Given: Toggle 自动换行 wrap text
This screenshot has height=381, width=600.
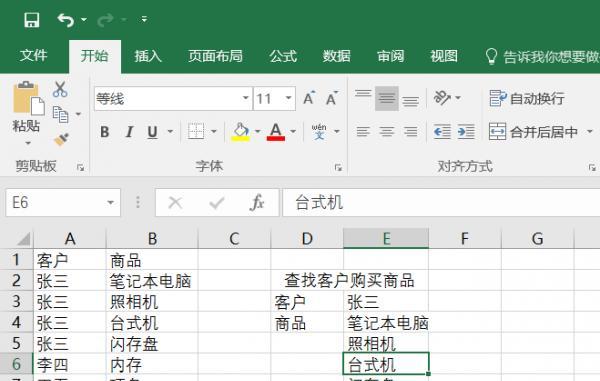Looking at the screenshot, I should [527, 98].
